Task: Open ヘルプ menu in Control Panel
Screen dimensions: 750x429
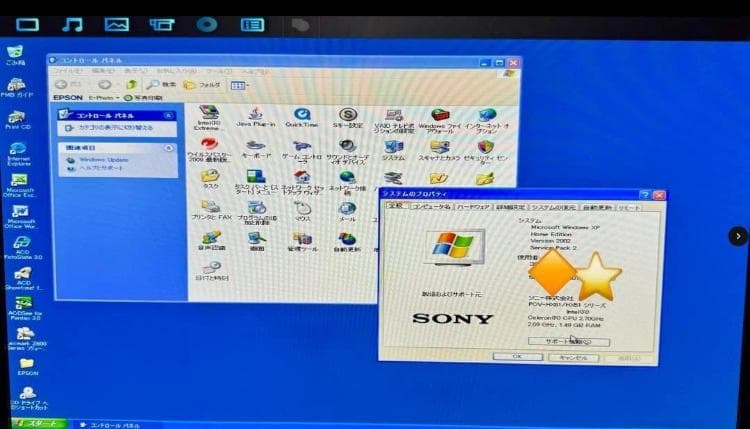Action: click(x=254, y=72)
